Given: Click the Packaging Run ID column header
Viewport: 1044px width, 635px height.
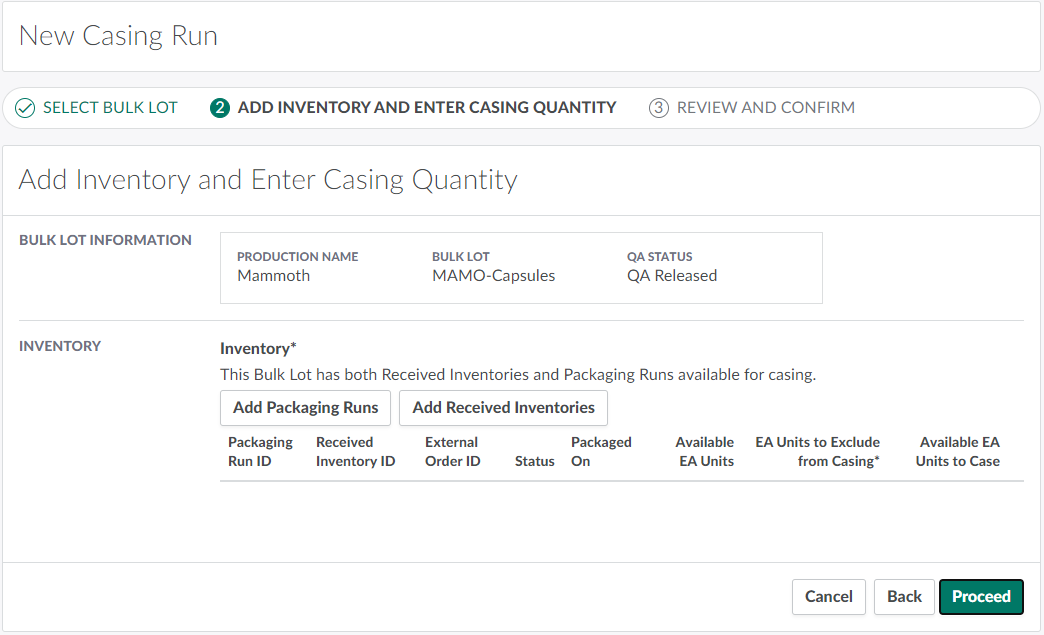Looking at the screenshot, I should tap(260, 452).
